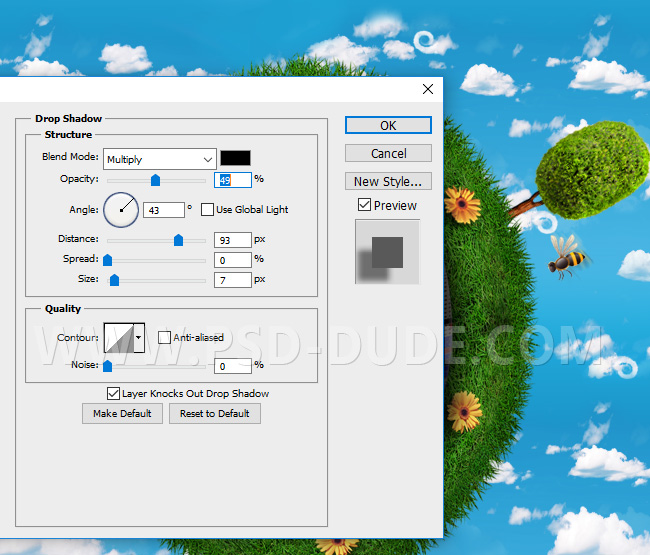Viewport: 650px width, 555px height.
Task: Enable Anti-aliased contour option
Action: point(165,337)
